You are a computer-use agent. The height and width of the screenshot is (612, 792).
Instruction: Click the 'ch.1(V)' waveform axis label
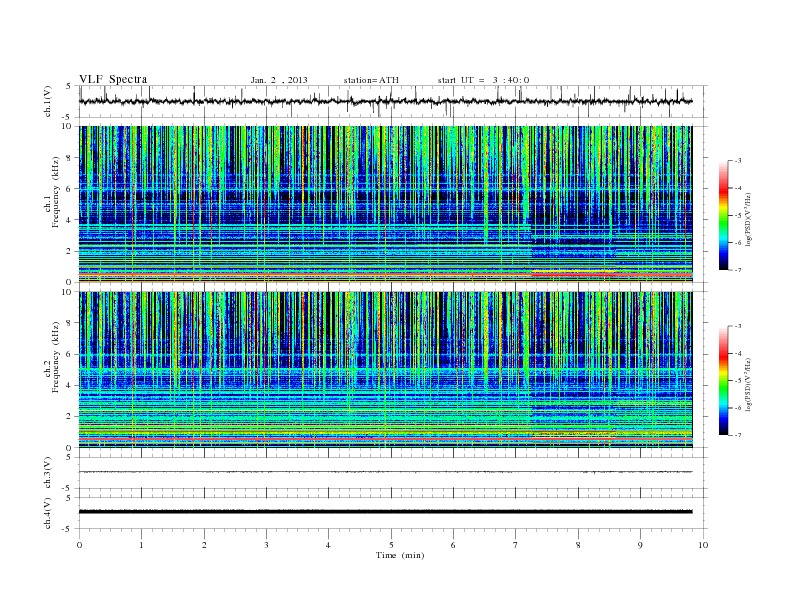coord(48,101)
